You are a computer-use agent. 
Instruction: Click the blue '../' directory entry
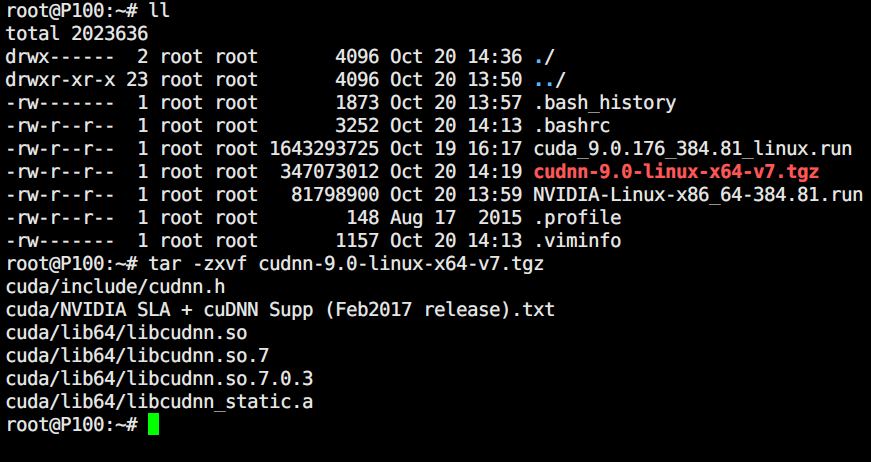coord(550,80)
